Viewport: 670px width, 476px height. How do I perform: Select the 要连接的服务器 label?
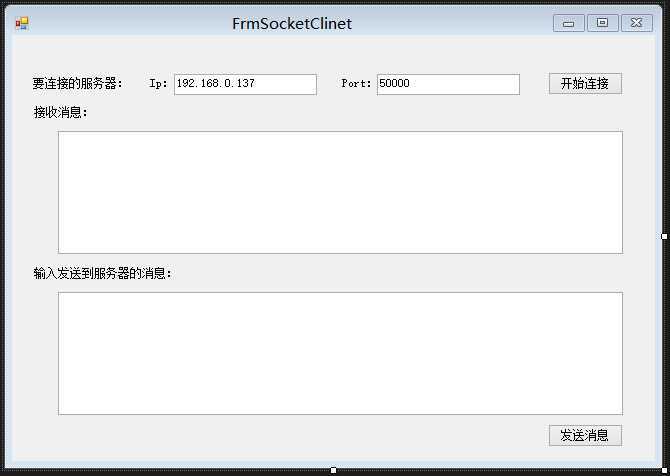[77, 84]
